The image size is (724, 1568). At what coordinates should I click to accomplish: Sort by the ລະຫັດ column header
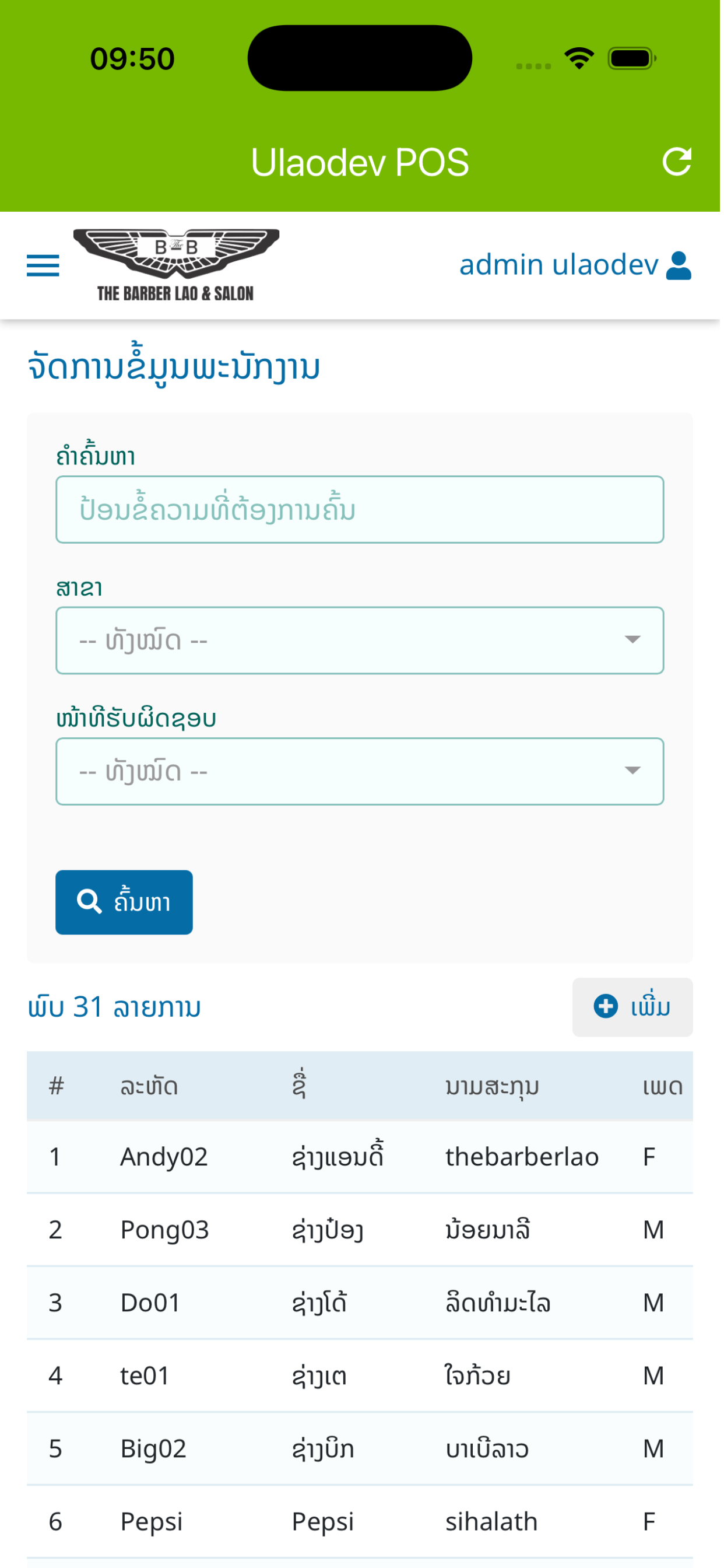(150, 1091)
